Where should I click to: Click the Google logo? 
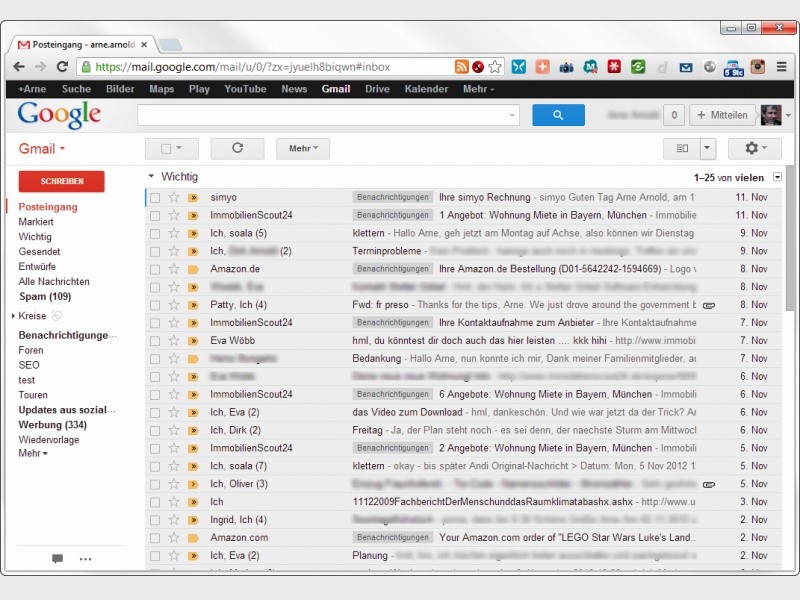pos(59,114)
